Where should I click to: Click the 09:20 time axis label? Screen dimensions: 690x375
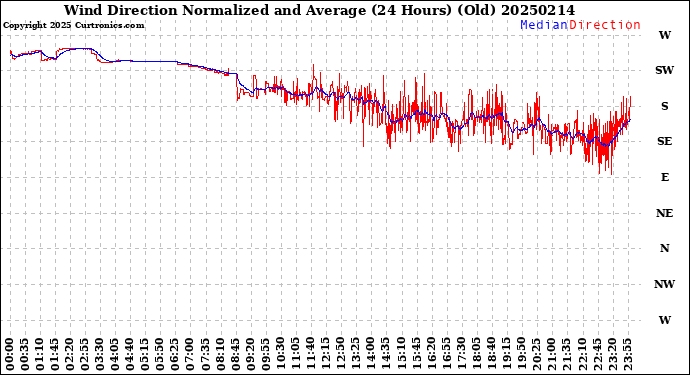click(x=250, y=355)
